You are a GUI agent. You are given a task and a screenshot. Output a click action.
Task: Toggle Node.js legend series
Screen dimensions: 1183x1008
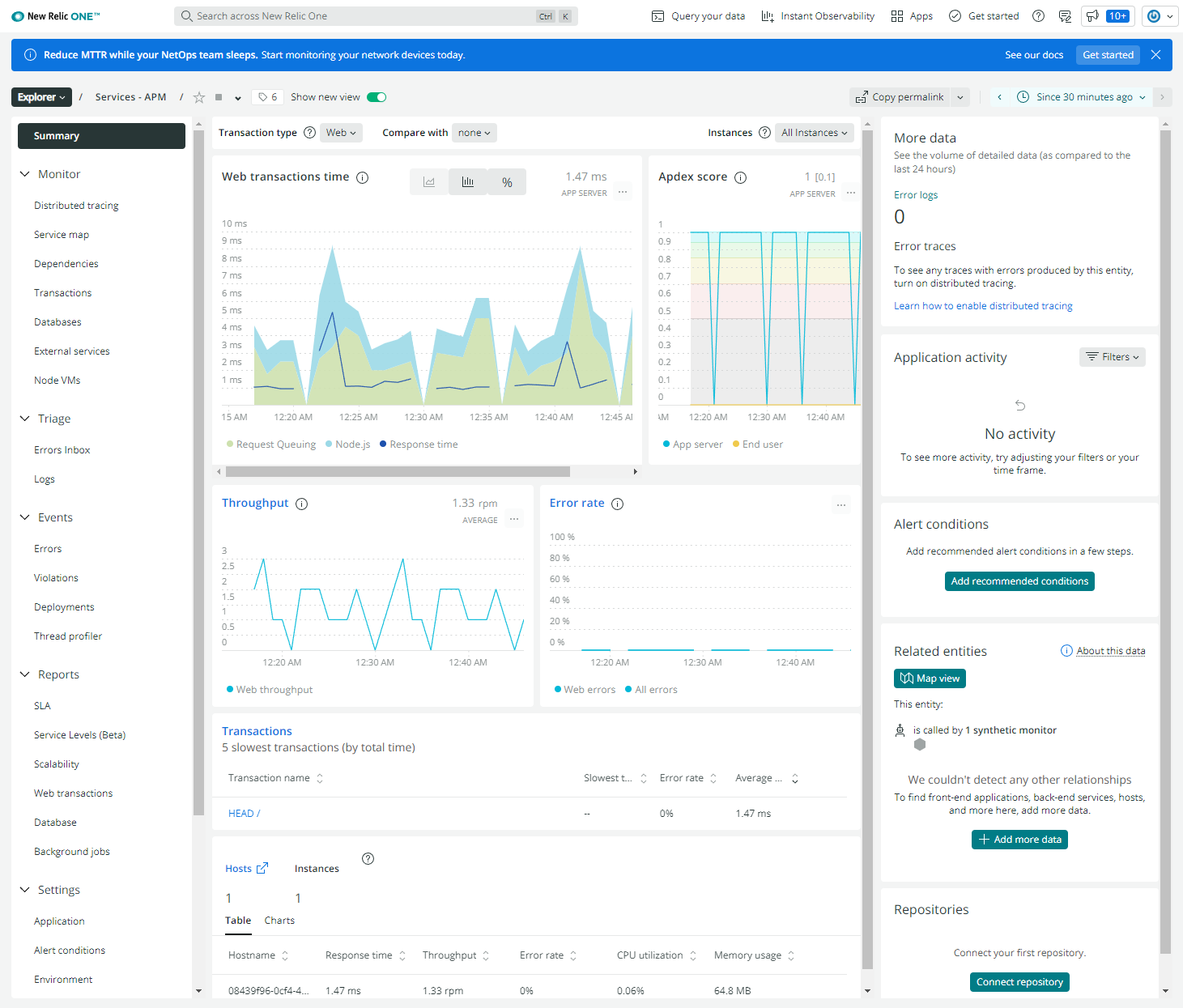coord(347,444)
